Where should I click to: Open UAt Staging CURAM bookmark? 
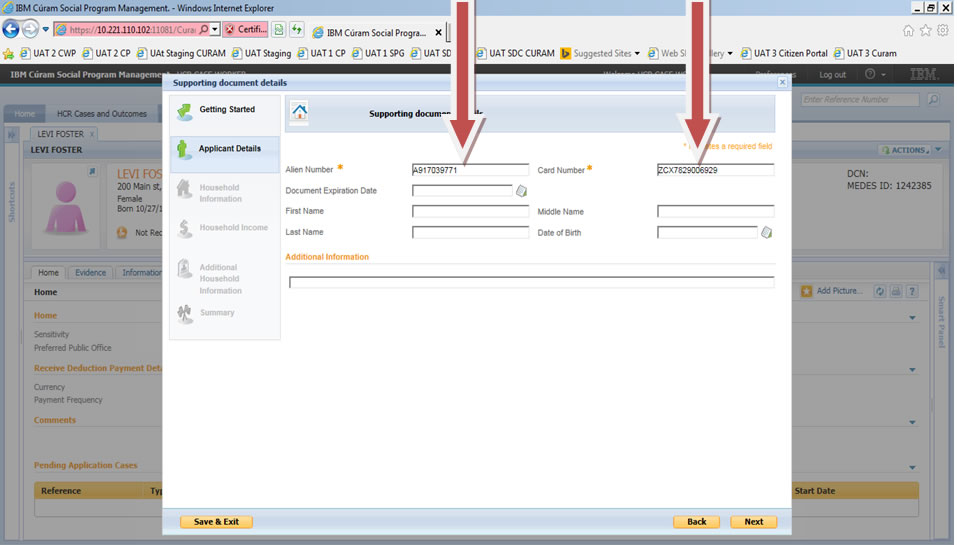click(x=181, y=54)
